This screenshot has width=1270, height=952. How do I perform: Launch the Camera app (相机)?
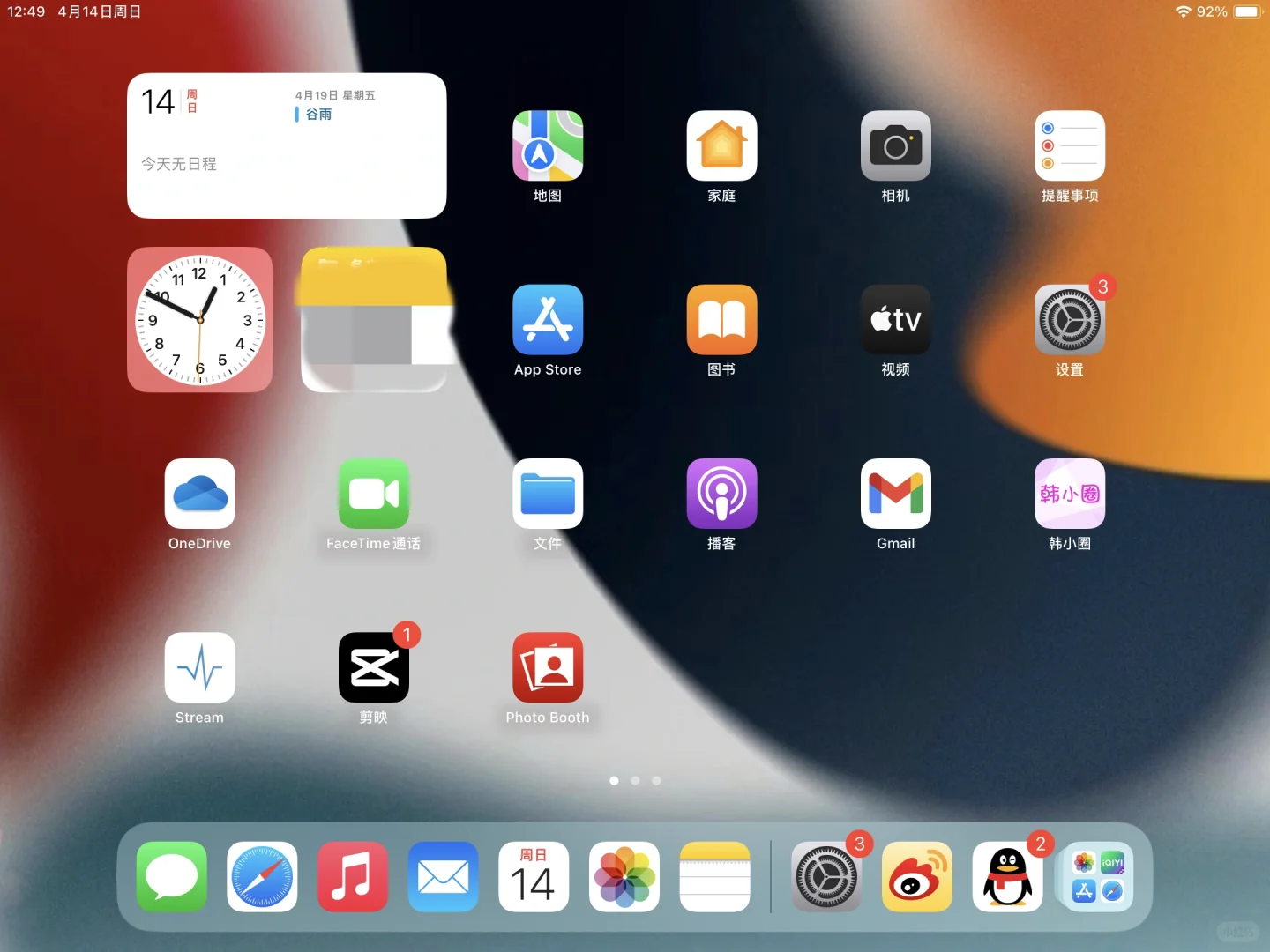[896, 146]
